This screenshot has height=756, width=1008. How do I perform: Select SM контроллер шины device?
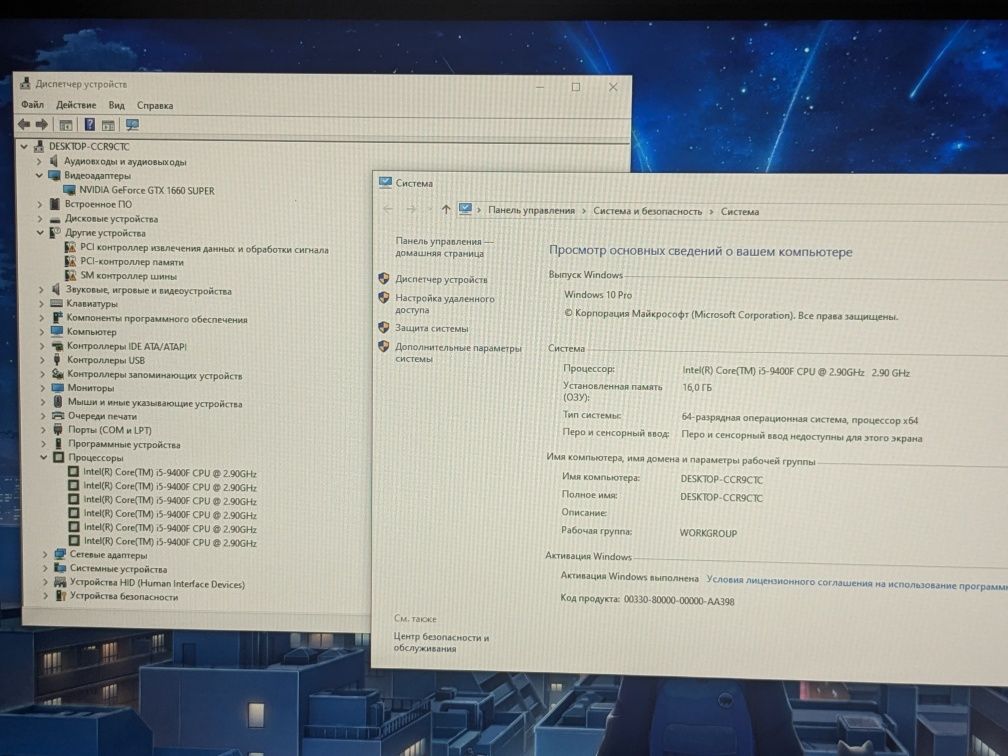(129, 276)
